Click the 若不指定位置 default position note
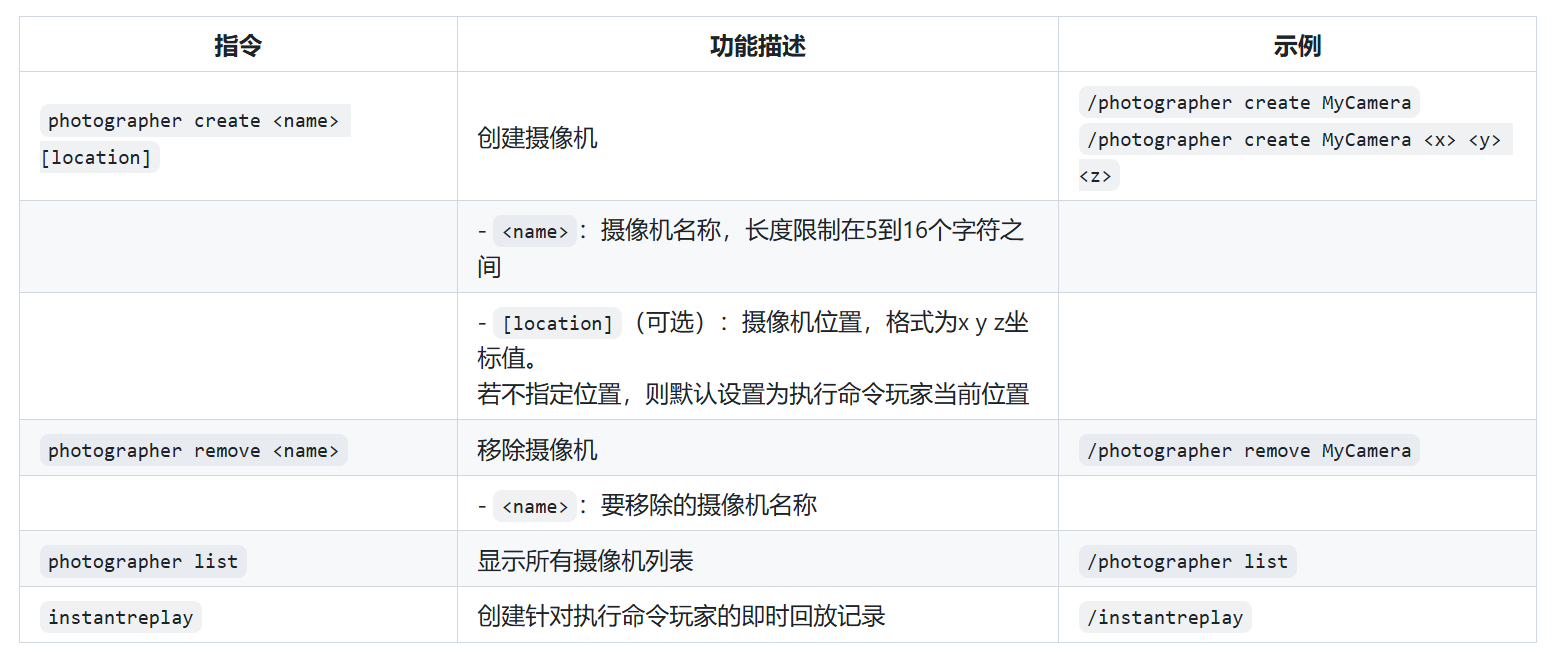1556x663 pixels. [x=753, y=394]
